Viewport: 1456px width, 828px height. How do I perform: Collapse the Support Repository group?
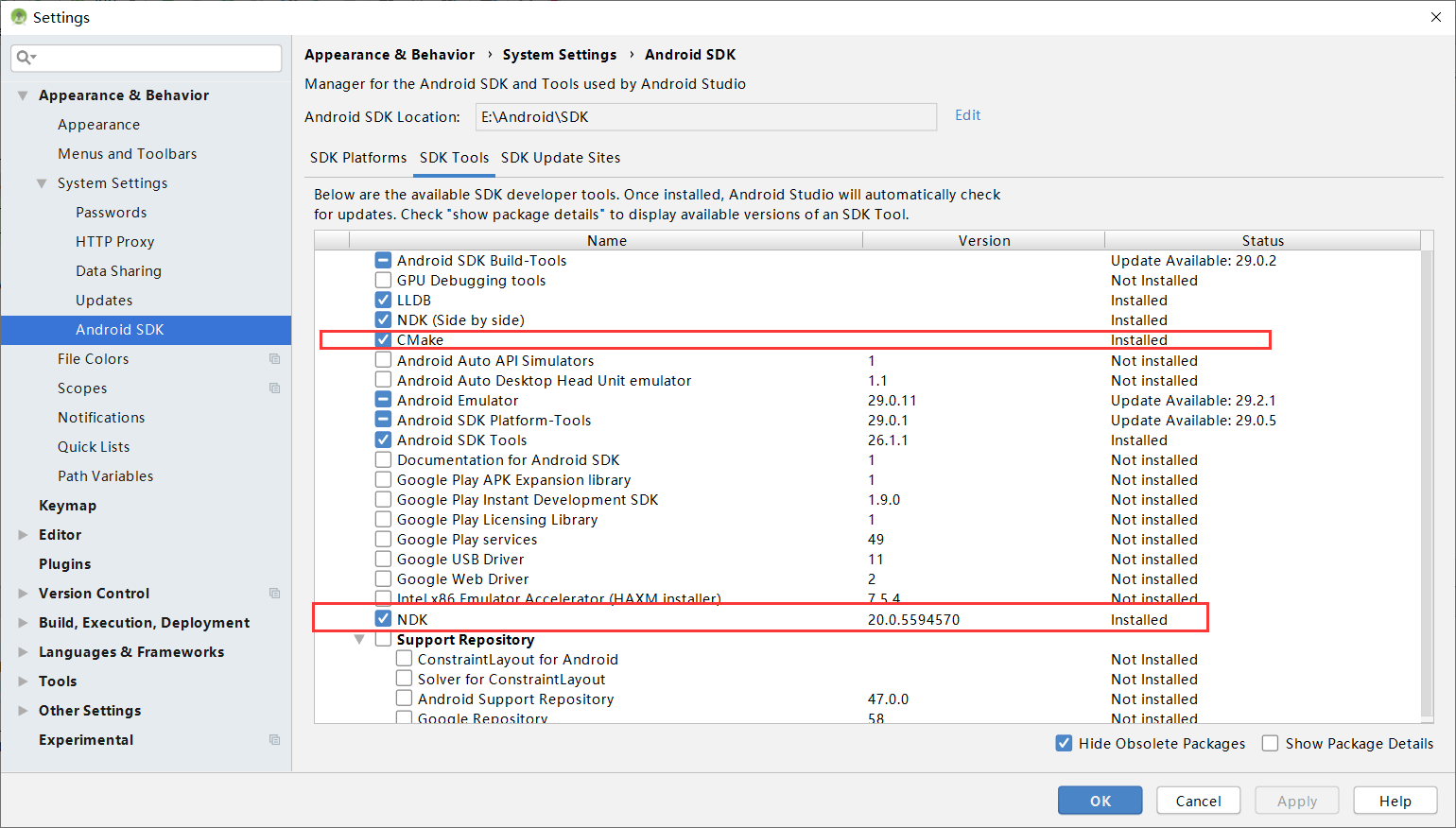click(359, 640)
